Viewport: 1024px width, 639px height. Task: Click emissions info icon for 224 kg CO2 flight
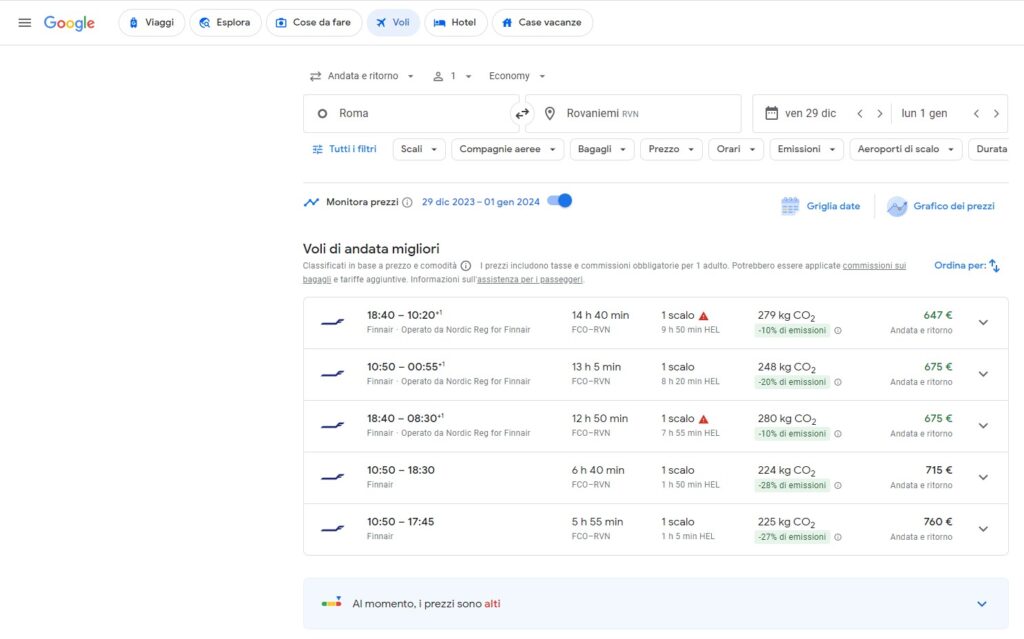tap(838, 485)
